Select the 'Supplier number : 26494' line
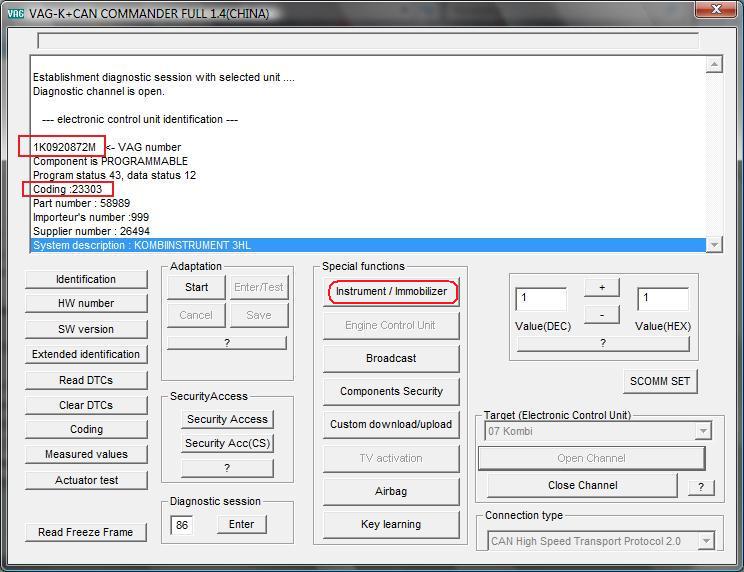The image size is (744, 572). point(91,231)
